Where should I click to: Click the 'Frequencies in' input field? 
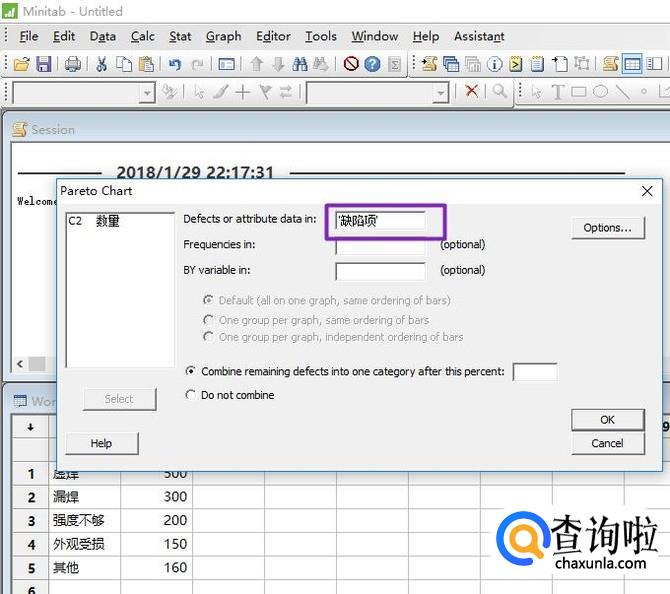[x=380, y=247]
